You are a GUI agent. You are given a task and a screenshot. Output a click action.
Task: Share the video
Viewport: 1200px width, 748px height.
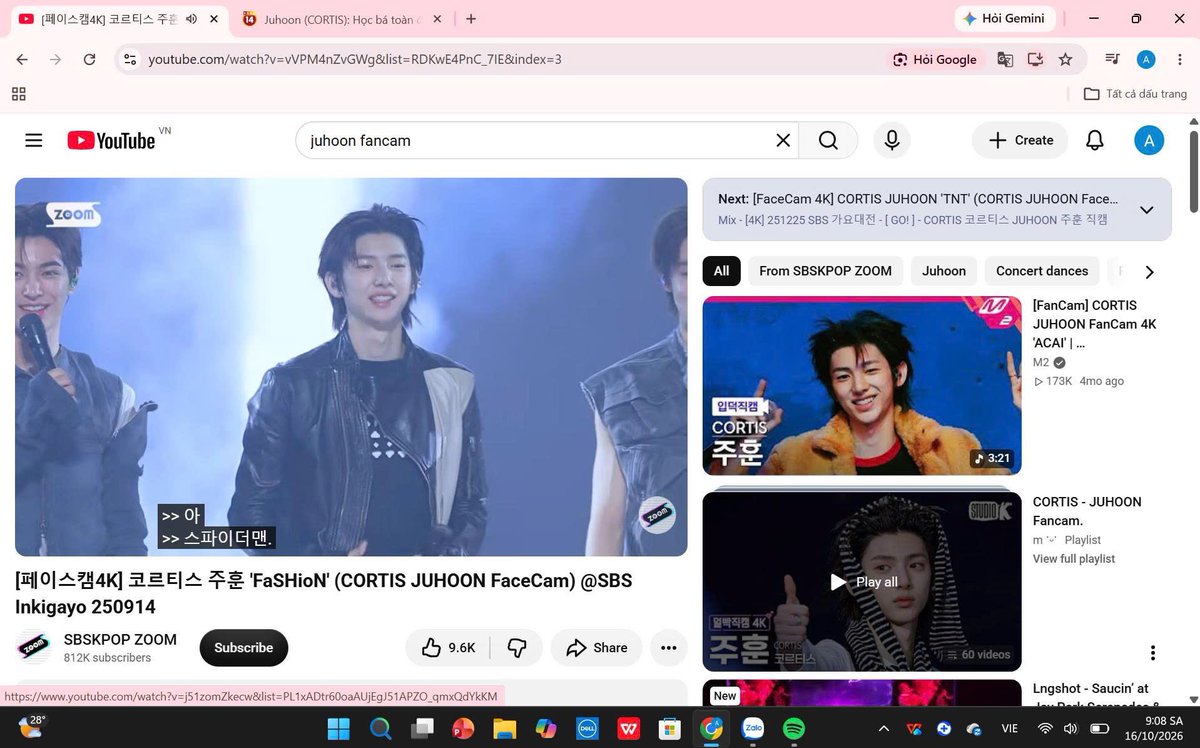[597, 648]
